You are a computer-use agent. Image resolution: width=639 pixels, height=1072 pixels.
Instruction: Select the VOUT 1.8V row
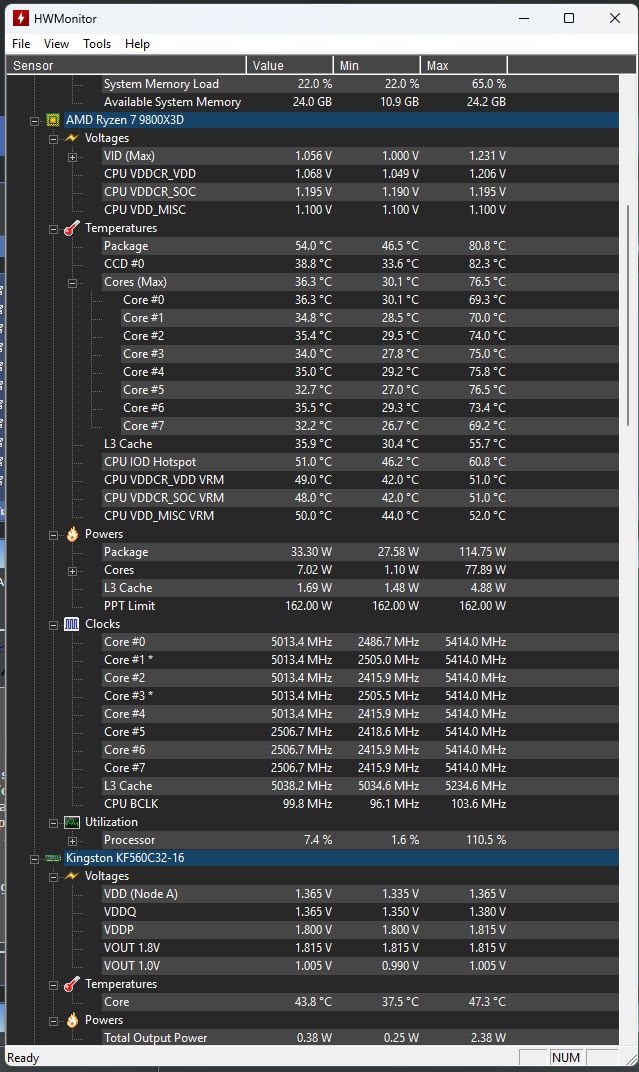(x=359, y=948)
